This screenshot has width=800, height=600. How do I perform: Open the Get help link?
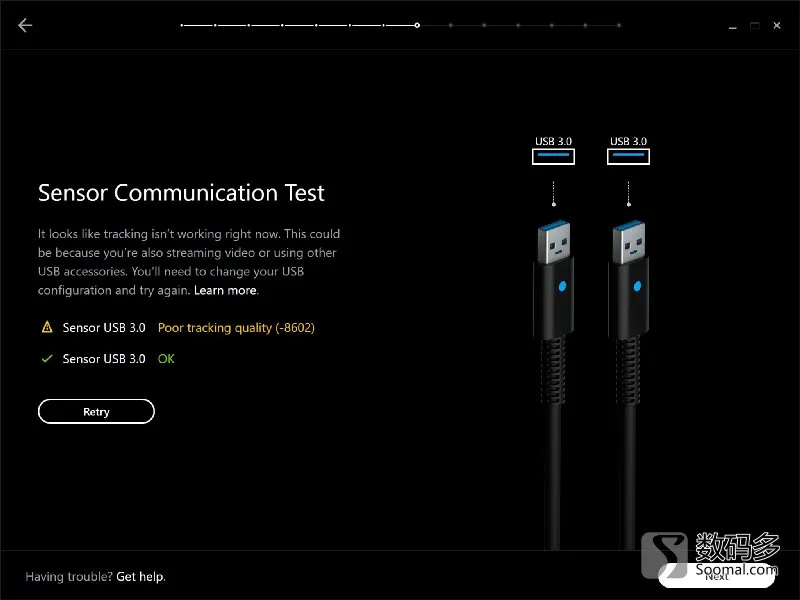click(x=140, y=577)
